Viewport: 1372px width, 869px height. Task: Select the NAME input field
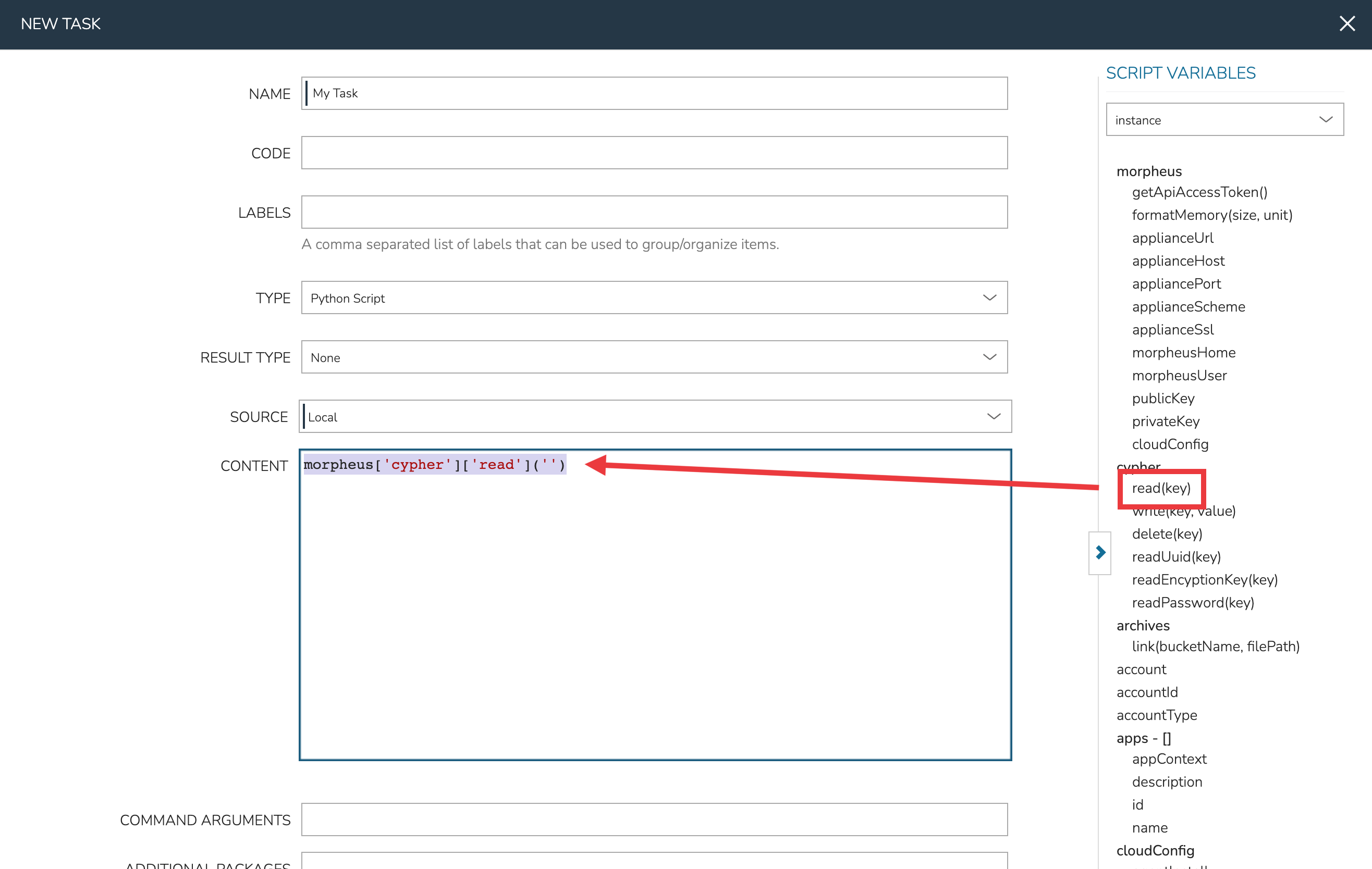coord(654,93)
